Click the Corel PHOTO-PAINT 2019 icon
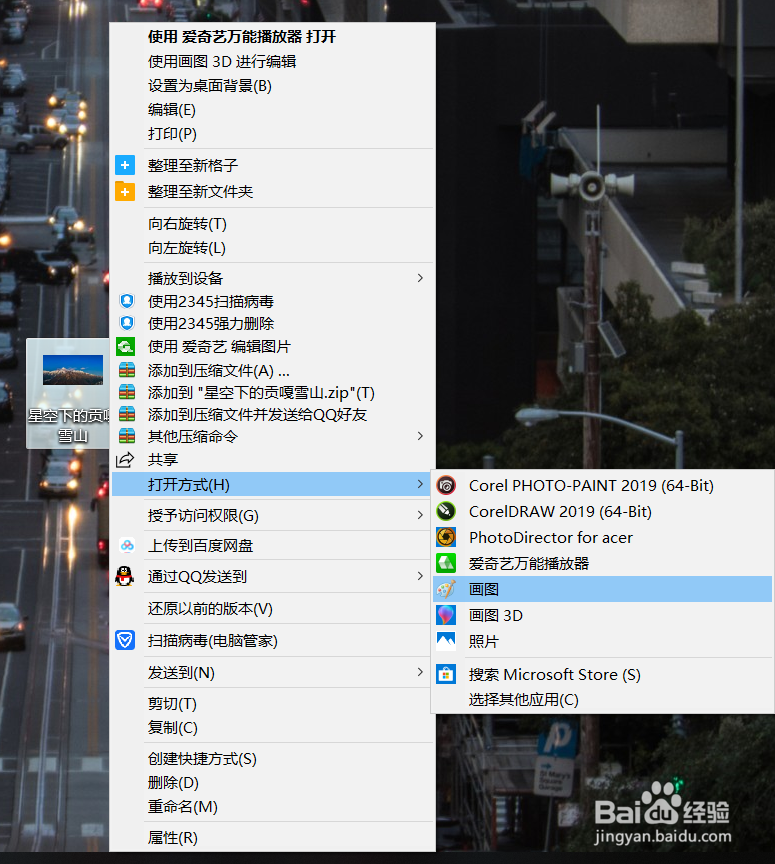This screenshot has width=775, height=864. (446, 485)
